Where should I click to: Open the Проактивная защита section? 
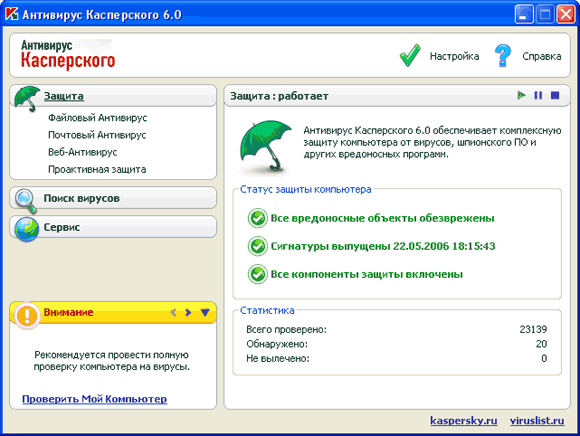pyautogui.click(x=97, y=169)
